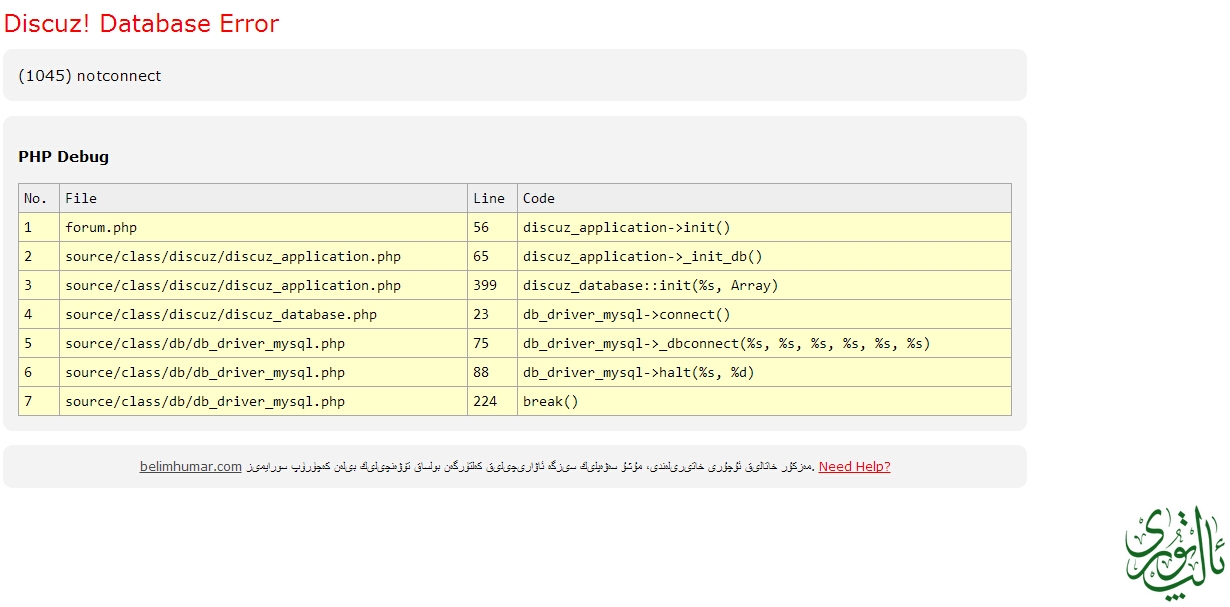Click row number 7 in No. column

pyautogui.click(x=39, y=401)
